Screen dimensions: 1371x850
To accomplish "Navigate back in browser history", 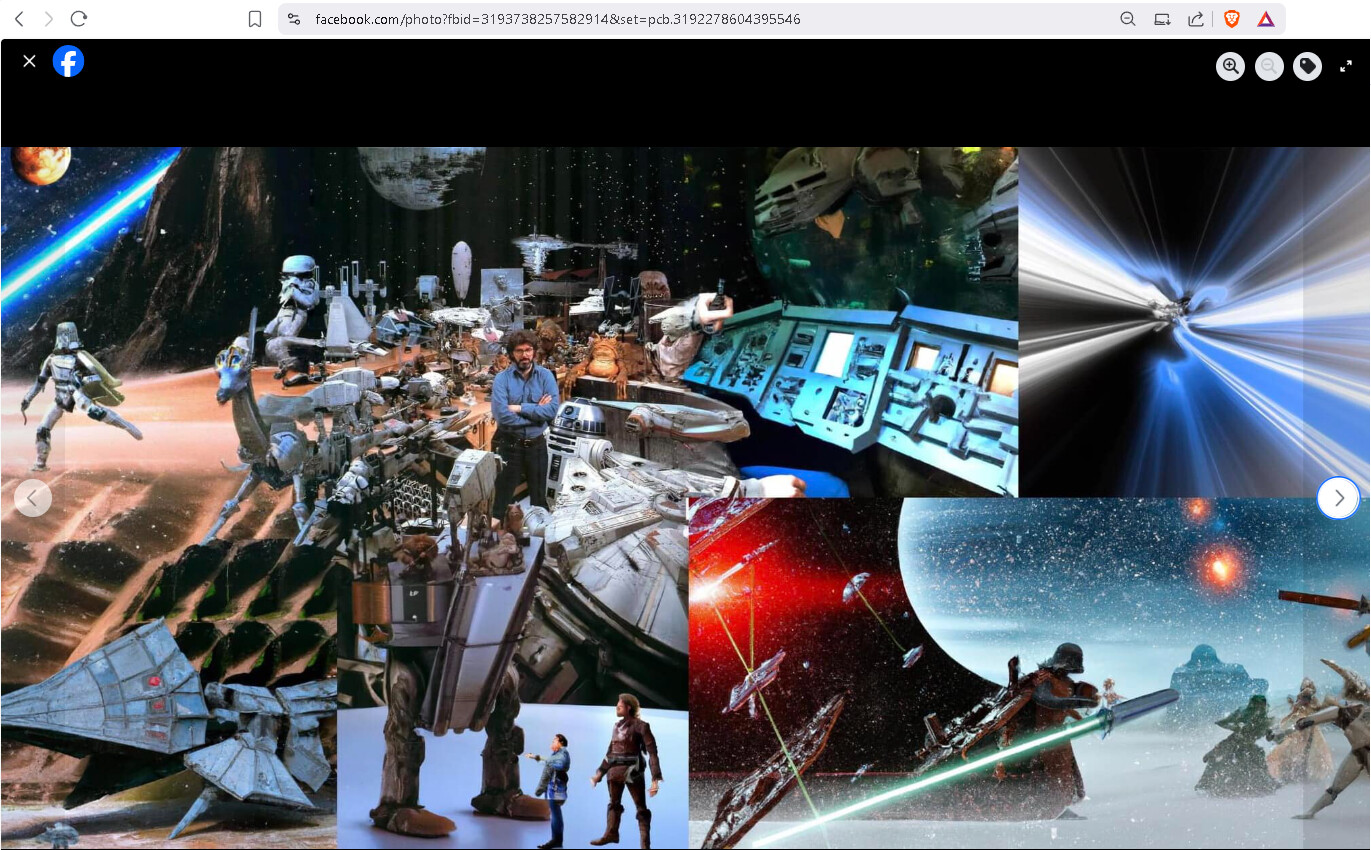I will 19,19.
